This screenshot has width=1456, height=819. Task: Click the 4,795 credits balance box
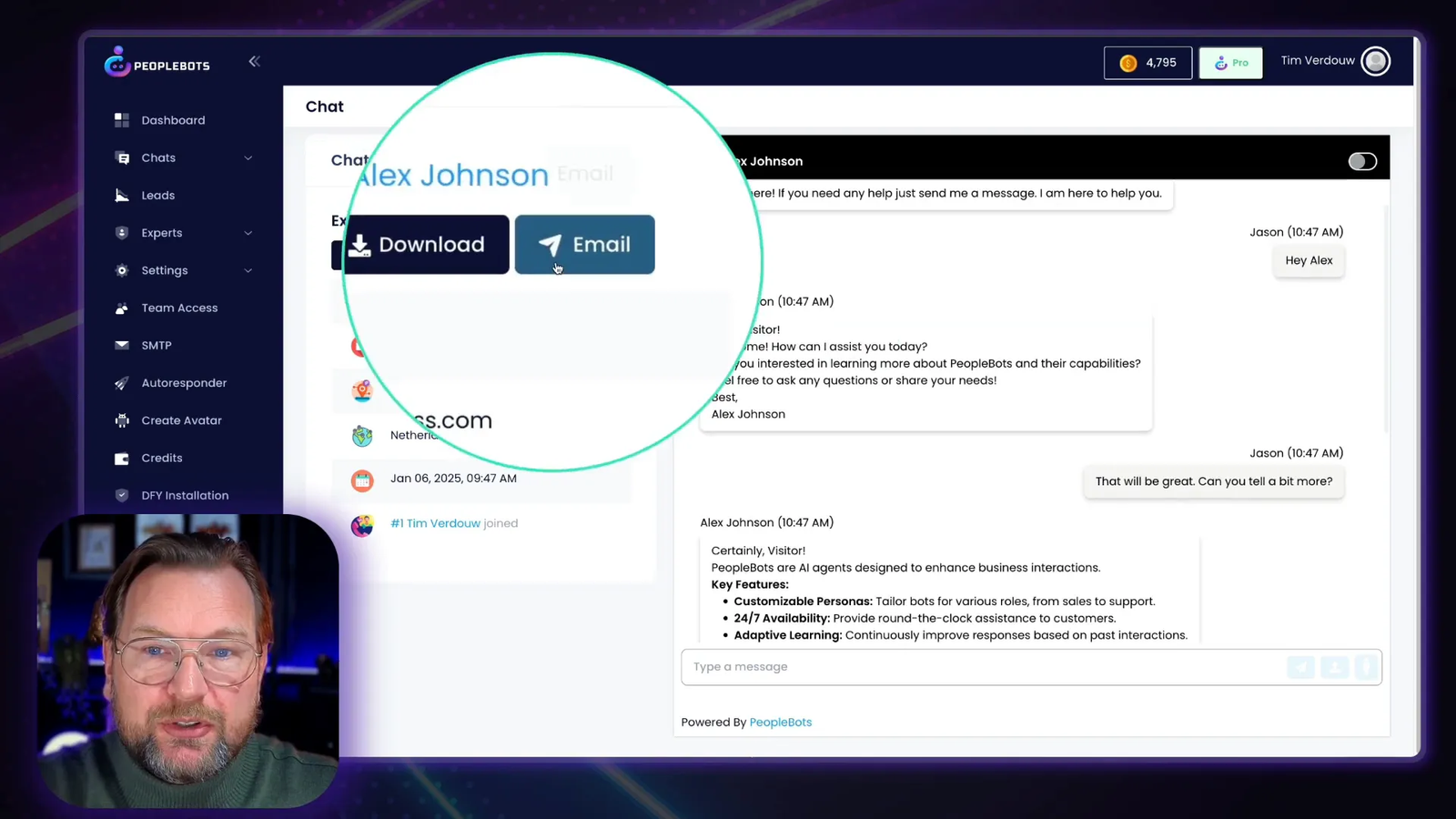pyautogui.click(x=1148, y=63)
